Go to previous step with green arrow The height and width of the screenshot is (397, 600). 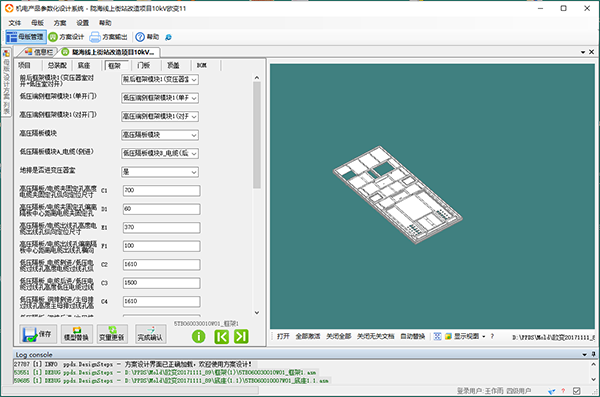[222, 337]
